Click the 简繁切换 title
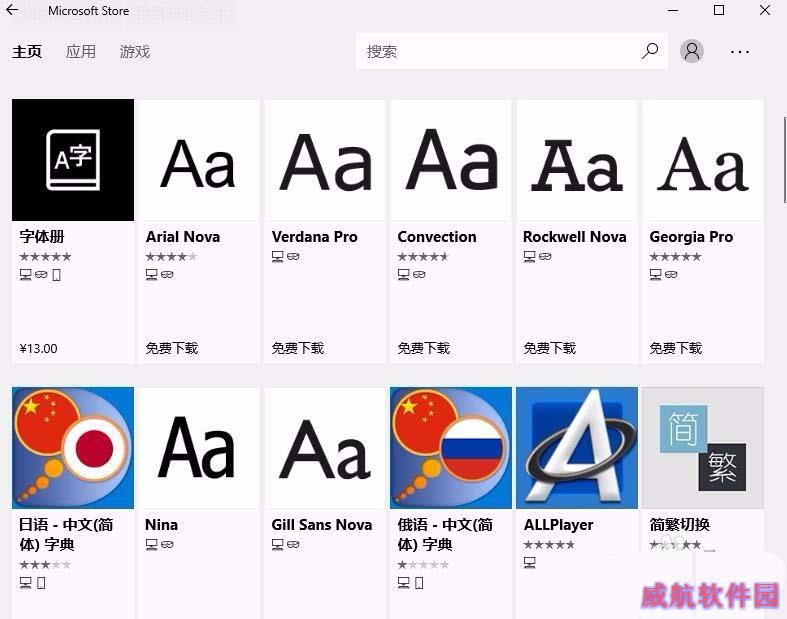 pos(680,525)
